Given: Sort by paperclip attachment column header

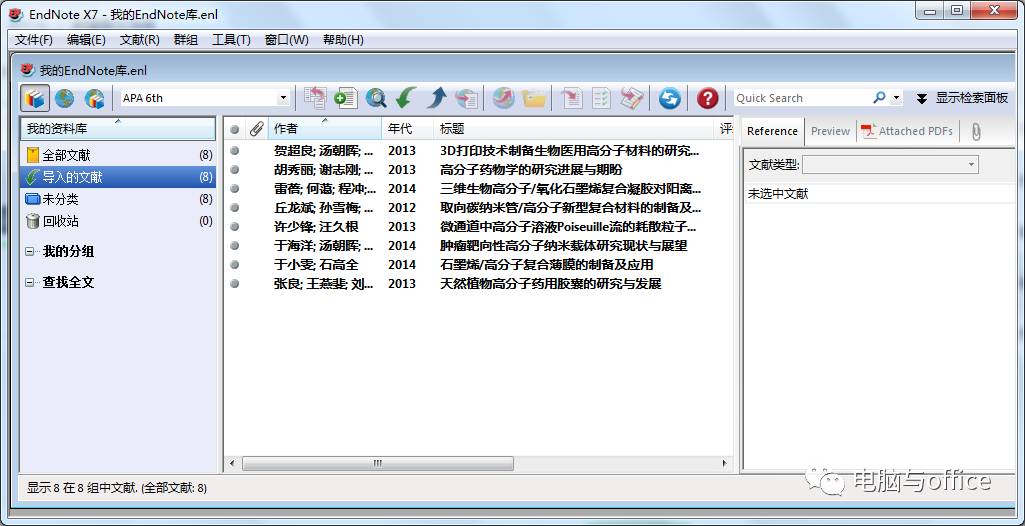Looking at the screenshot, I should [257, 129].
